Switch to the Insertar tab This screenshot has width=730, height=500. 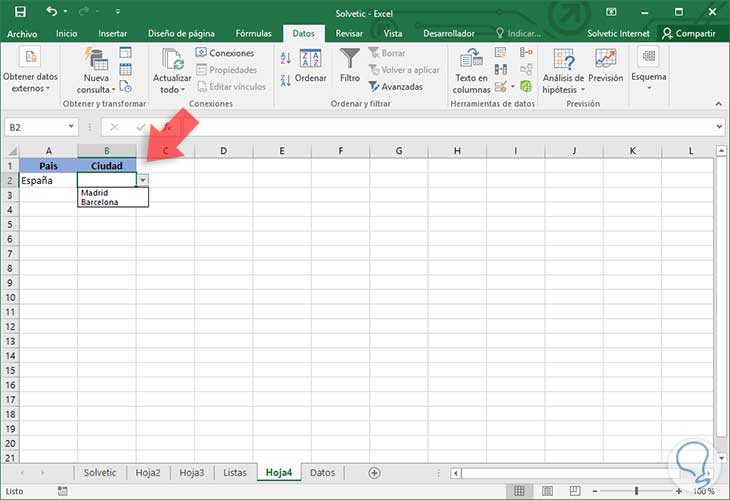[x=113, y=34]
